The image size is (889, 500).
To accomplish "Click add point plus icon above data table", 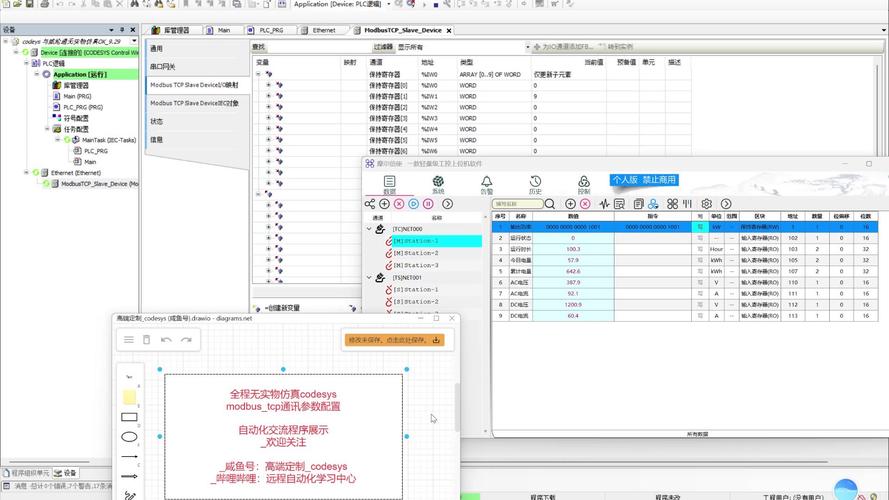I will coord(570,204).
